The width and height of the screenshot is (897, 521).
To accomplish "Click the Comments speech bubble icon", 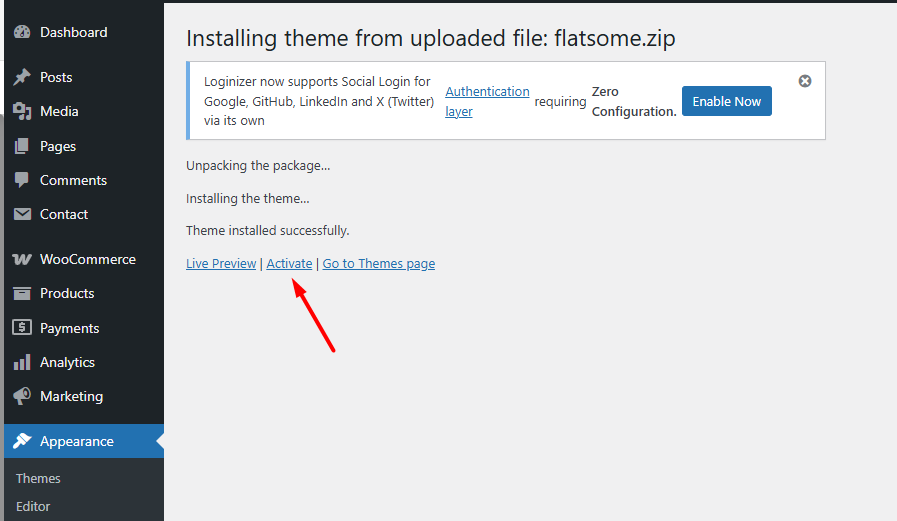I will (x=22, y=180).
